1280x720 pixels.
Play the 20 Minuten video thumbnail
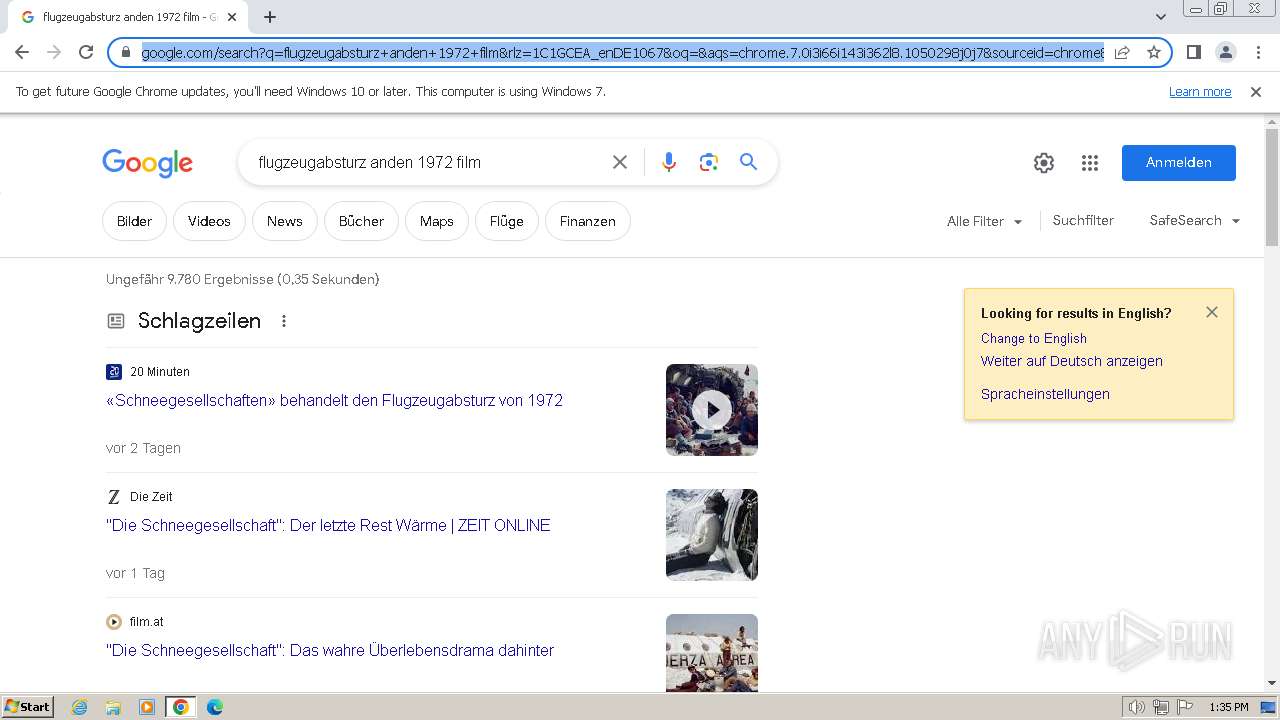pyautogui.click(x=712, y=410)
